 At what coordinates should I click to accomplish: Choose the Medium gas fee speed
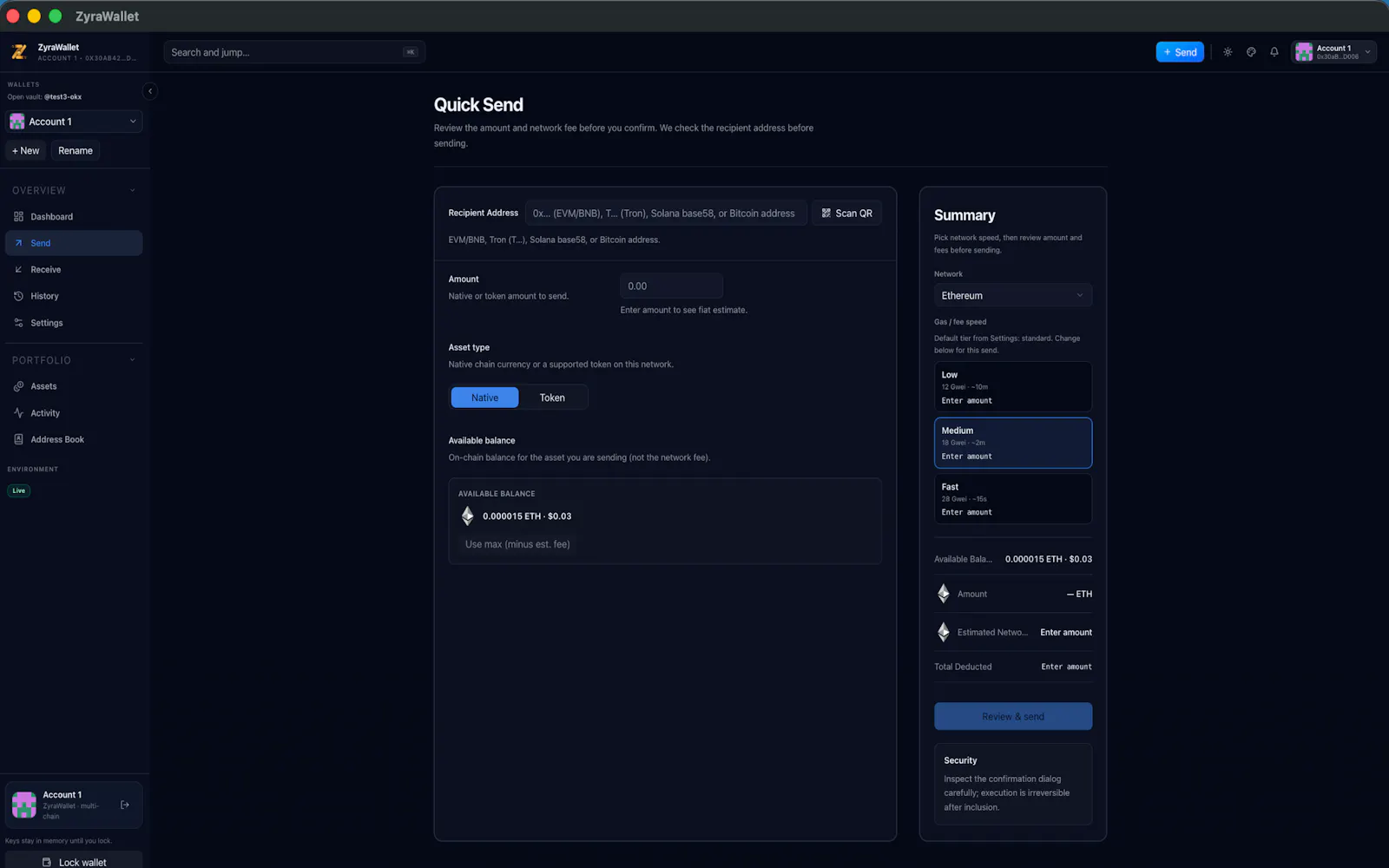(x=1013, y=443)
